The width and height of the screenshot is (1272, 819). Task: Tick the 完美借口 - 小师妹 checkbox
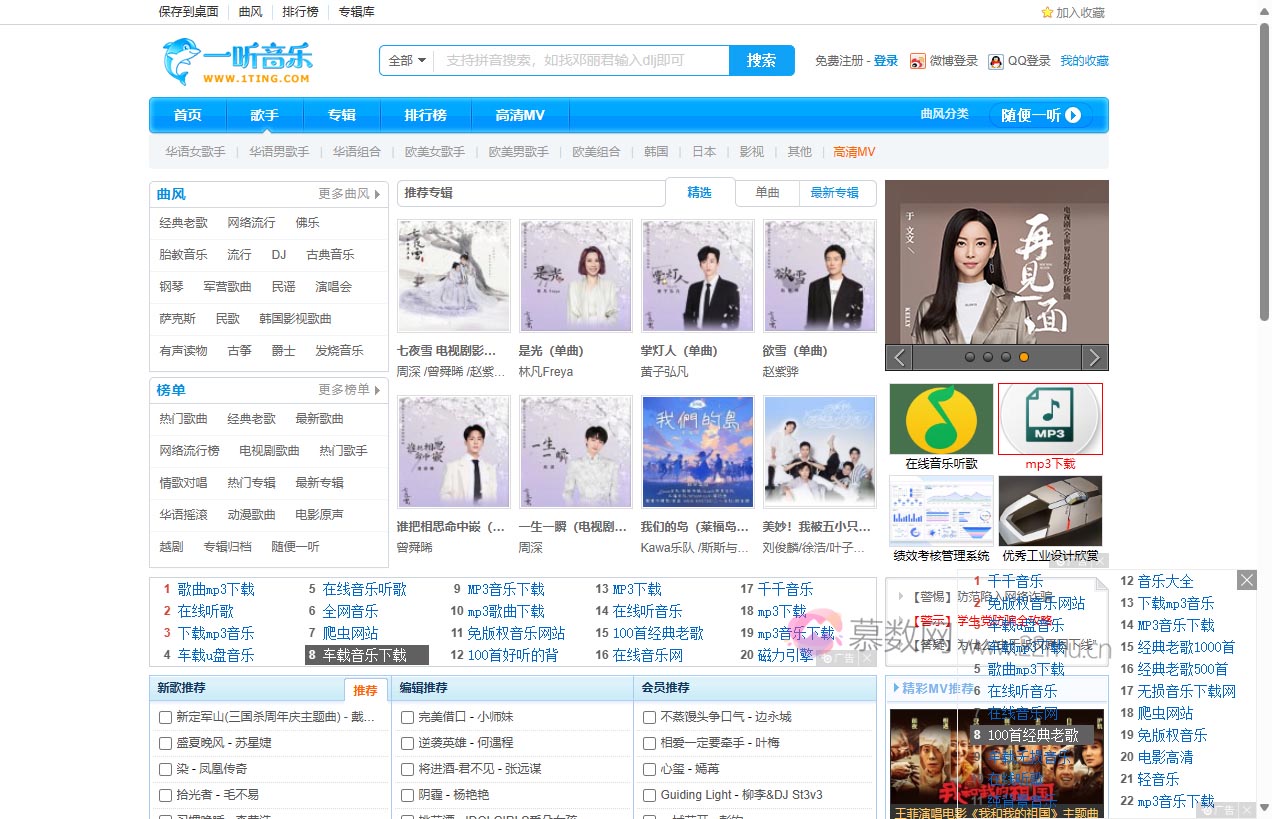coord(408,717)
